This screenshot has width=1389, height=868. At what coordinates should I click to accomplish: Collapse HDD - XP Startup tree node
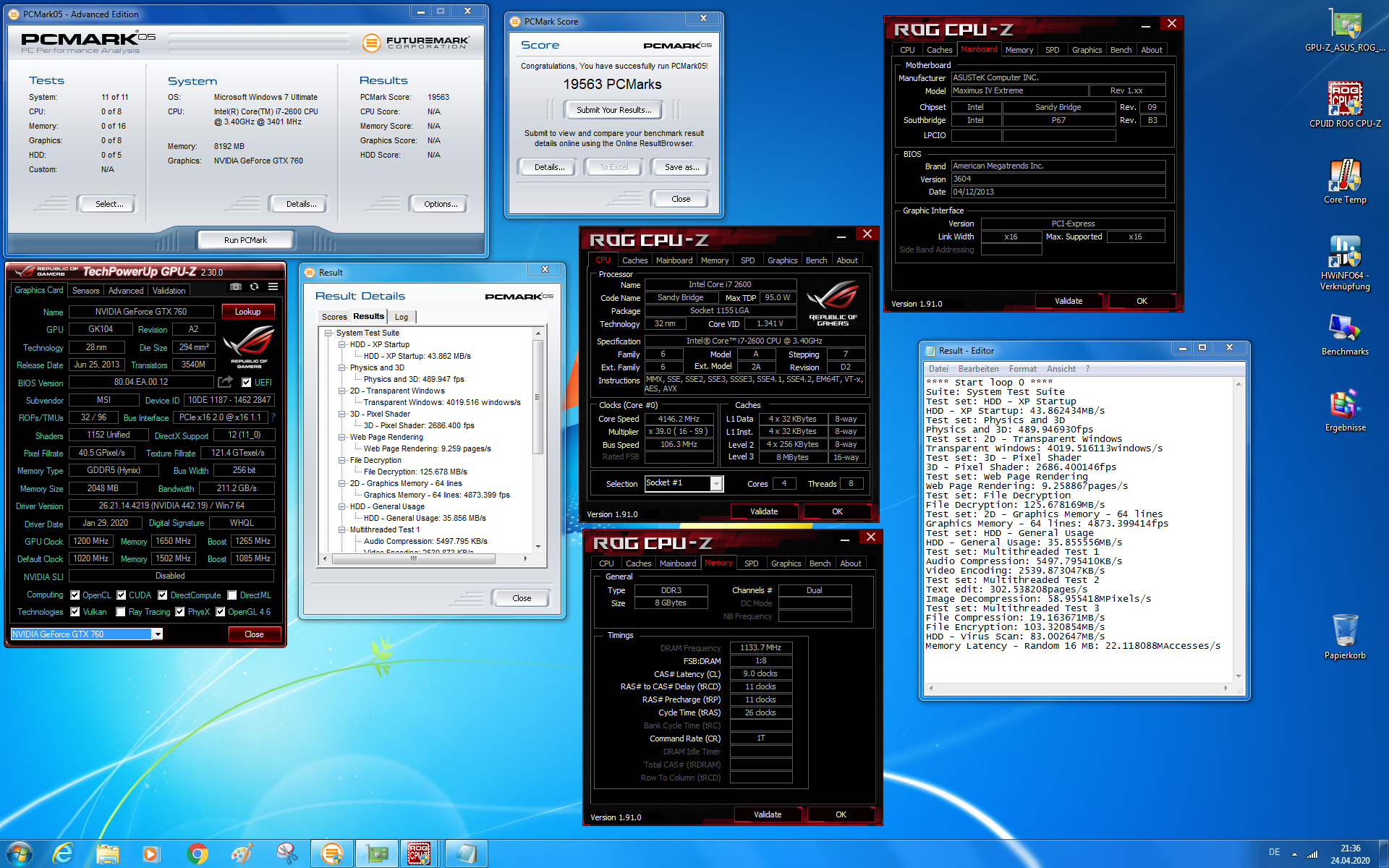342,345
